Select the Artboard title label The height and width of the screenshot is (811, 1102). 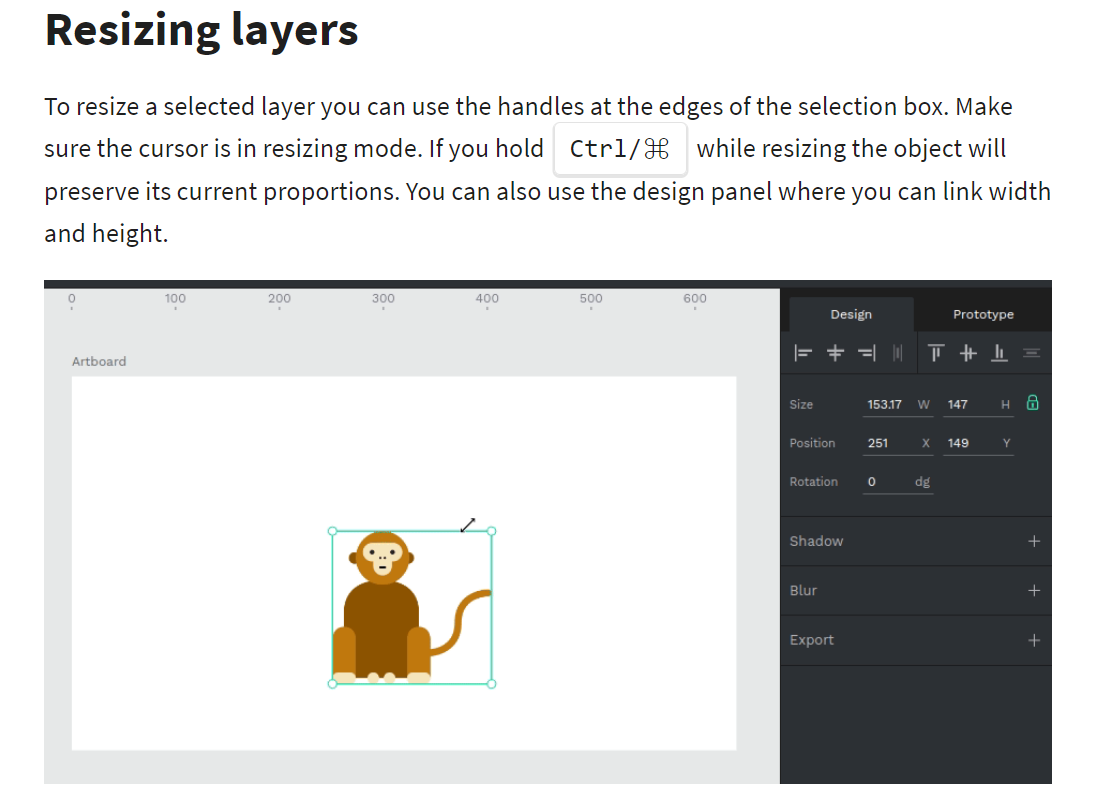click(x=99, y=361)
